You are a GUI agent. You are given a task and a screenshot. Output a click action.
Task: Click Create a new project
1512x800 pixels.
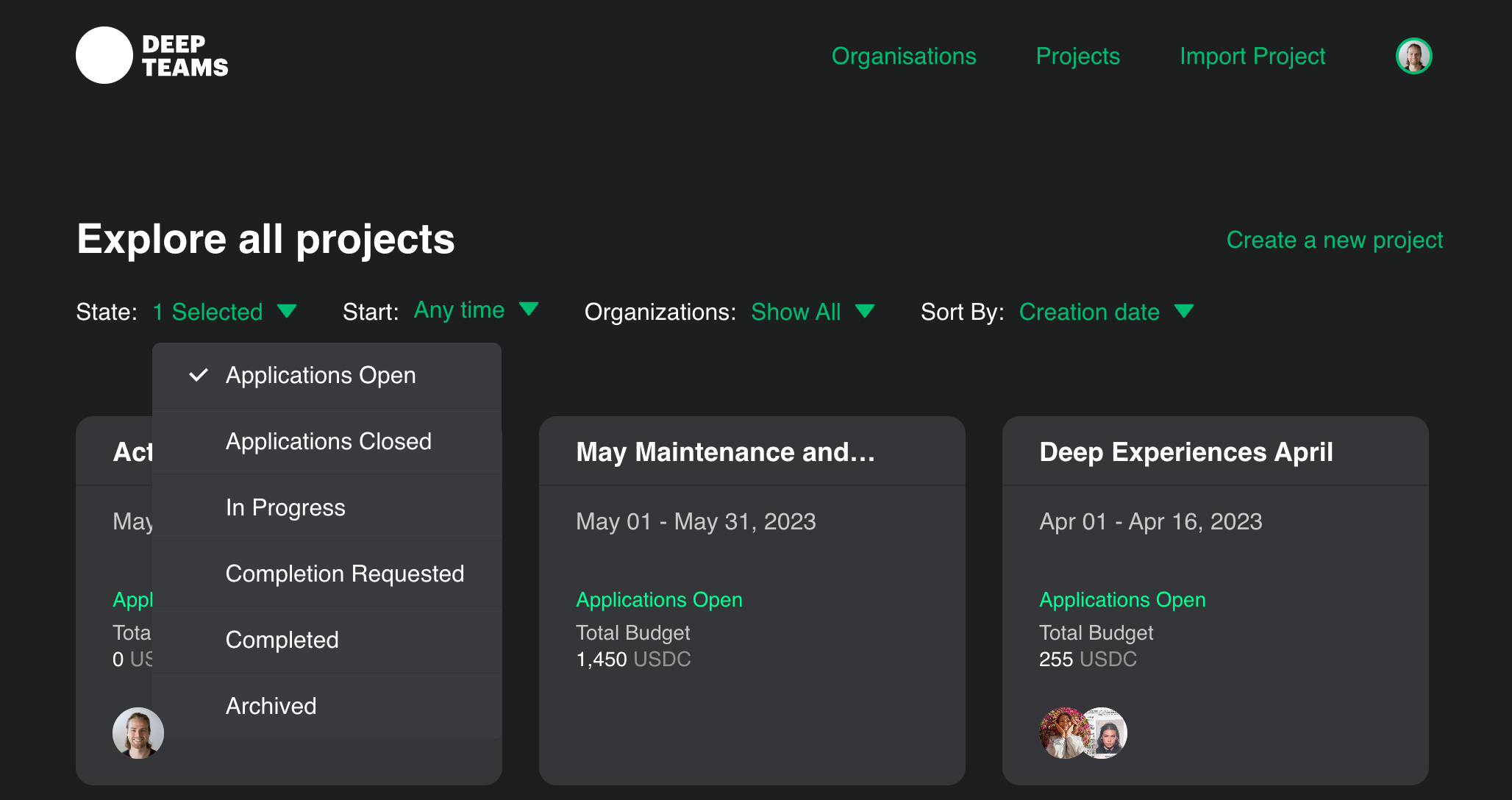[1334, 240]
